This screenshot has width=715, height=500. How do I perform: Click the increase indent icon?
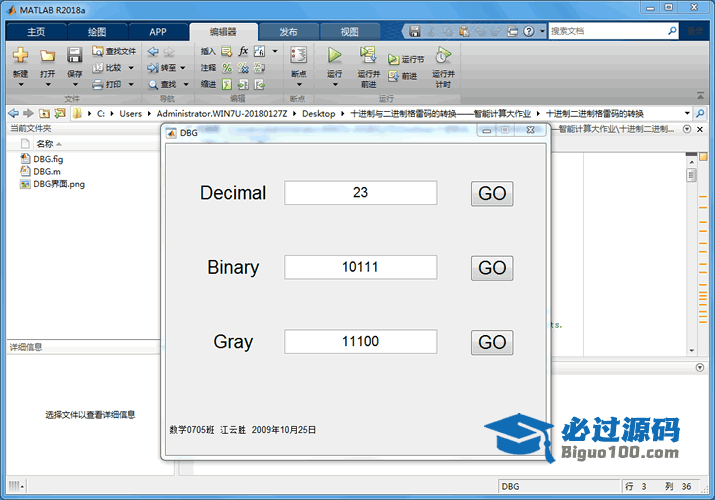click(x=244, y=84)
